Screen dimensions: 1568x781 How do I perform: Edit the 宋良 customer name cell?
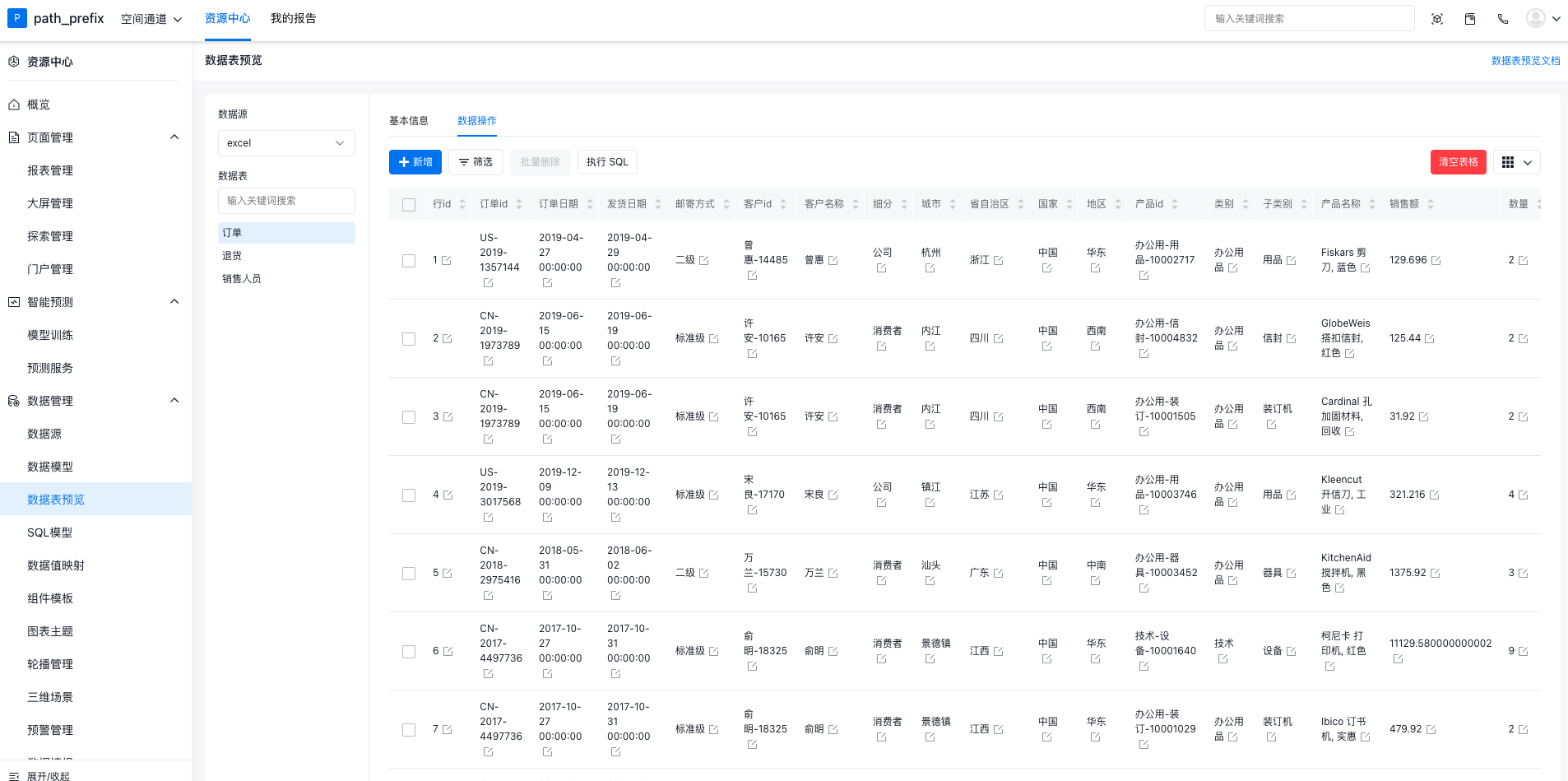[x=833, y=495]
